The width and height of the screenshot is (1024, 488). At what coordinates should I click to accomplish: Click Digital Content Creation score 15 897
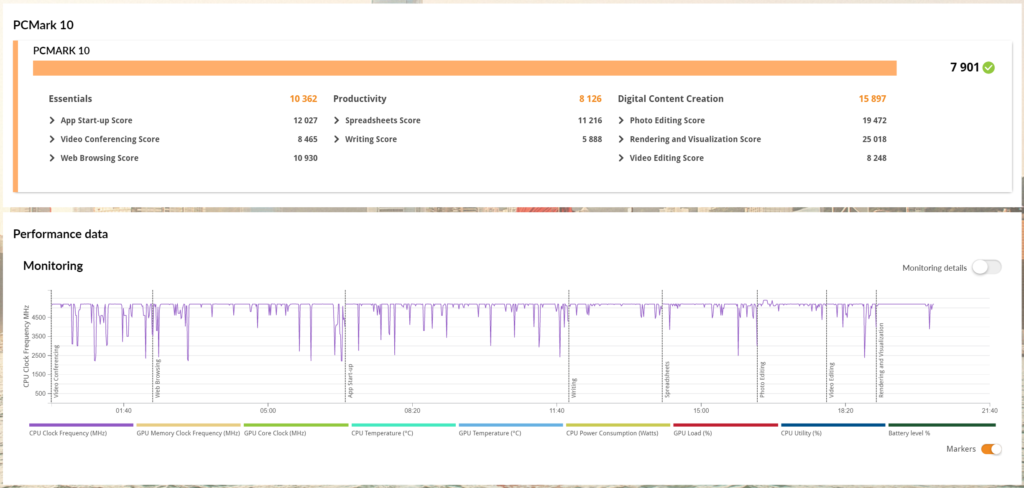click(872, 99)
